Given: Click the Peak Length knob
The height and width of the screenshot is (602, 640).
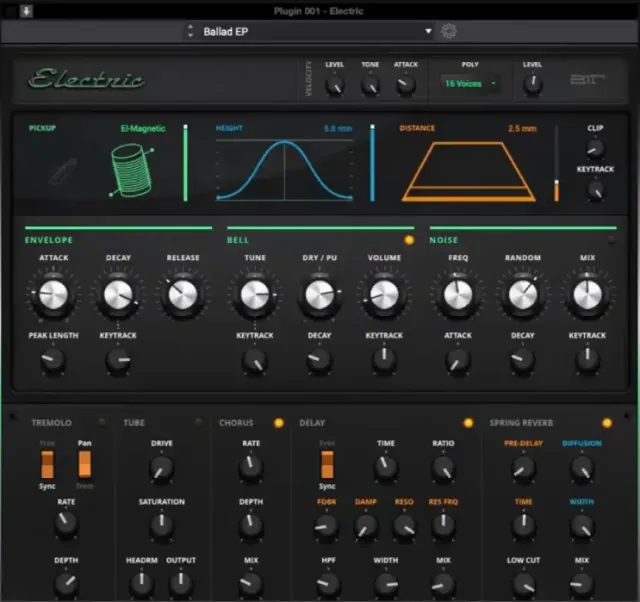Looking at the screenshot, I should point(53,360).
